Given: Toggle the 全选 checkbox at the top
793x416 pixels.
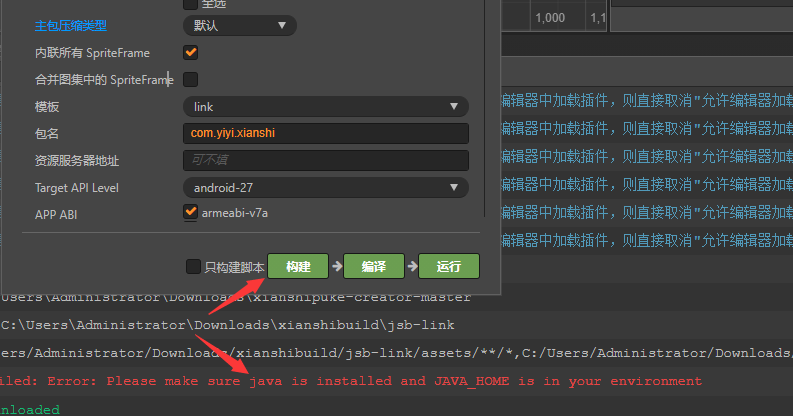Looking at the screenshot, I should 191,4.
